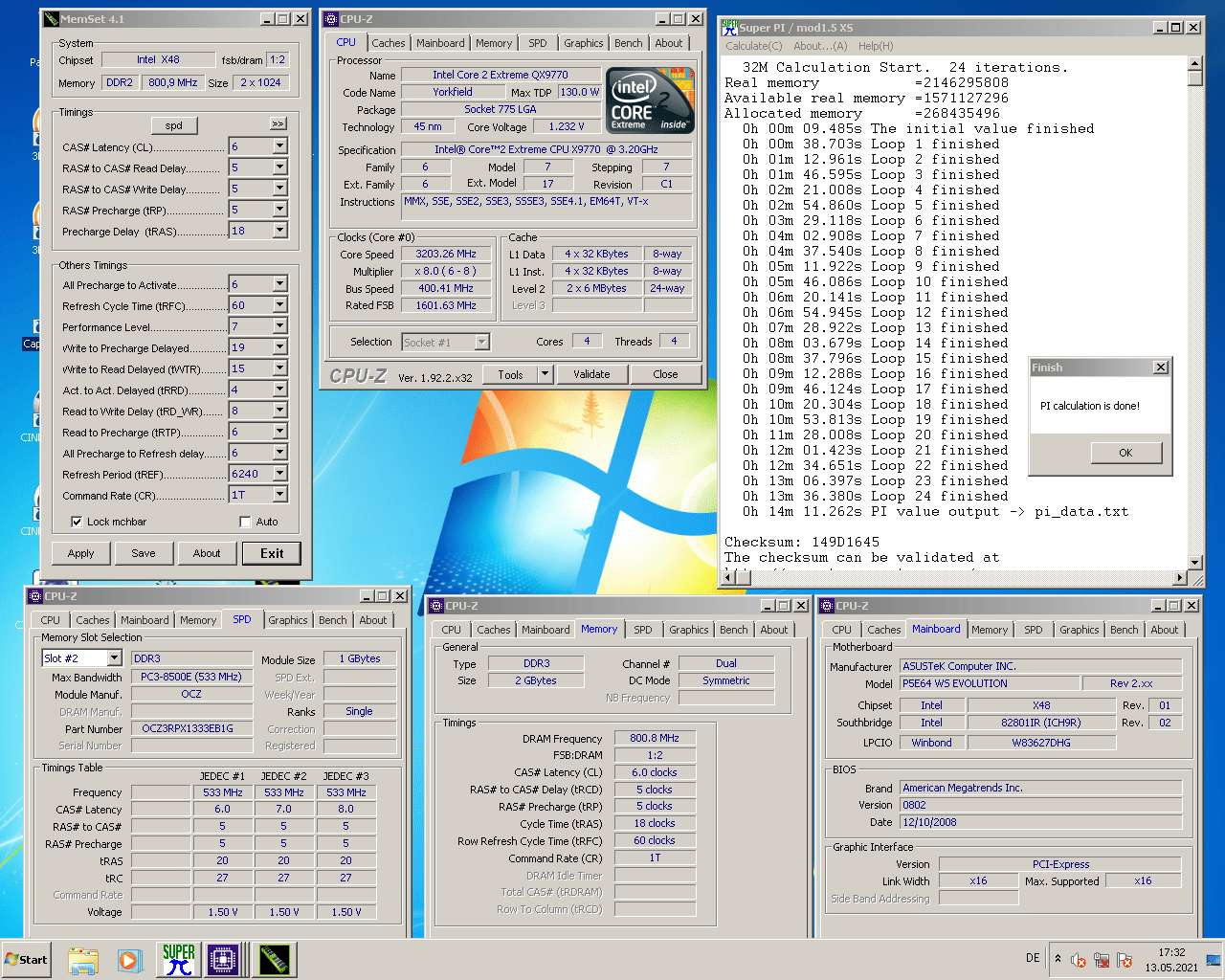The image size is (1225, 980).
Task: Open the About...(A) menu in Super PI
Action: pos(820,46)
